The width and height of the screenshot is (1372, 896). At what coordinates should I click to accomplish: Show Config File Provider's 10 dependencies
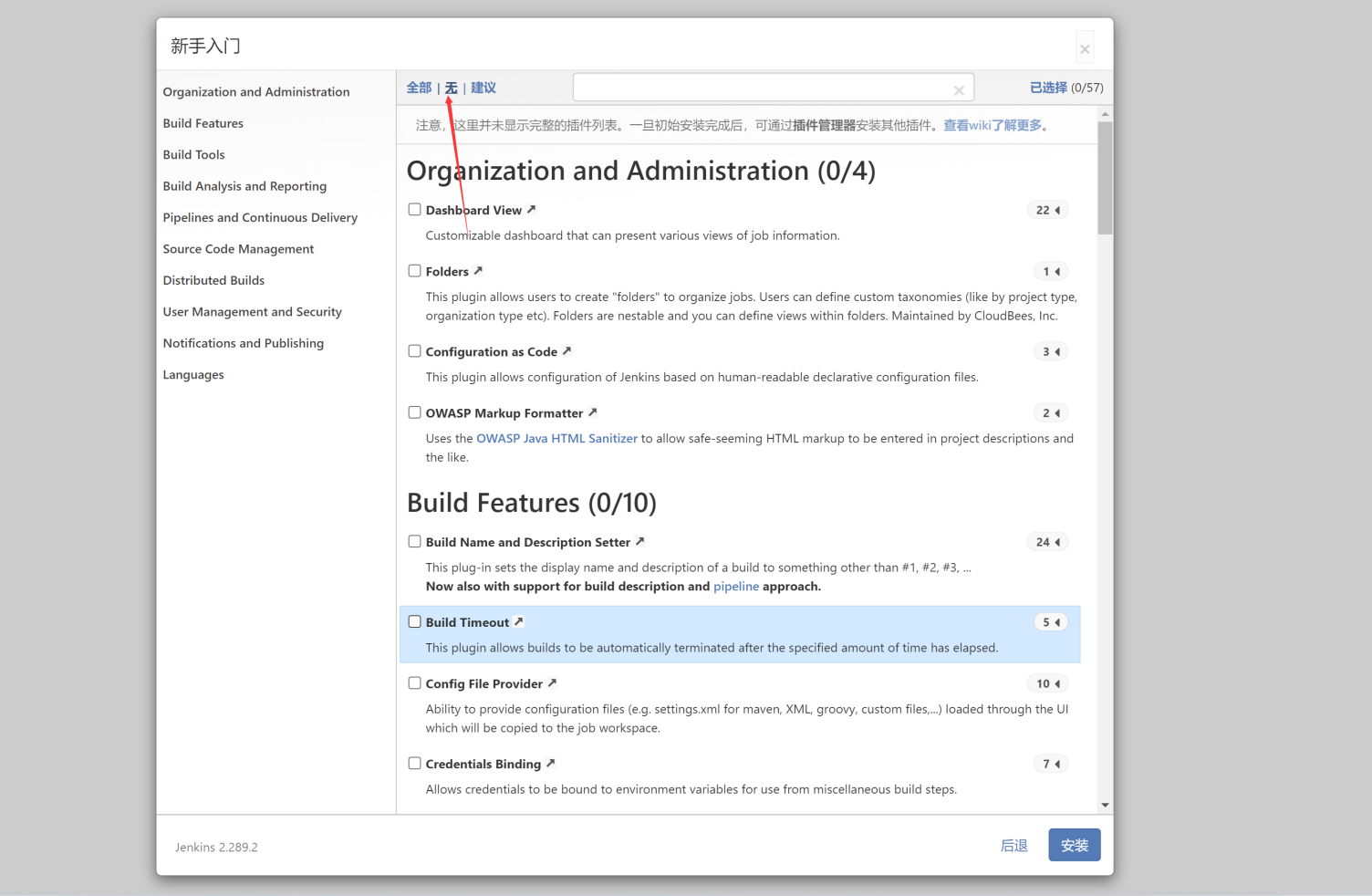[1047, 683]
